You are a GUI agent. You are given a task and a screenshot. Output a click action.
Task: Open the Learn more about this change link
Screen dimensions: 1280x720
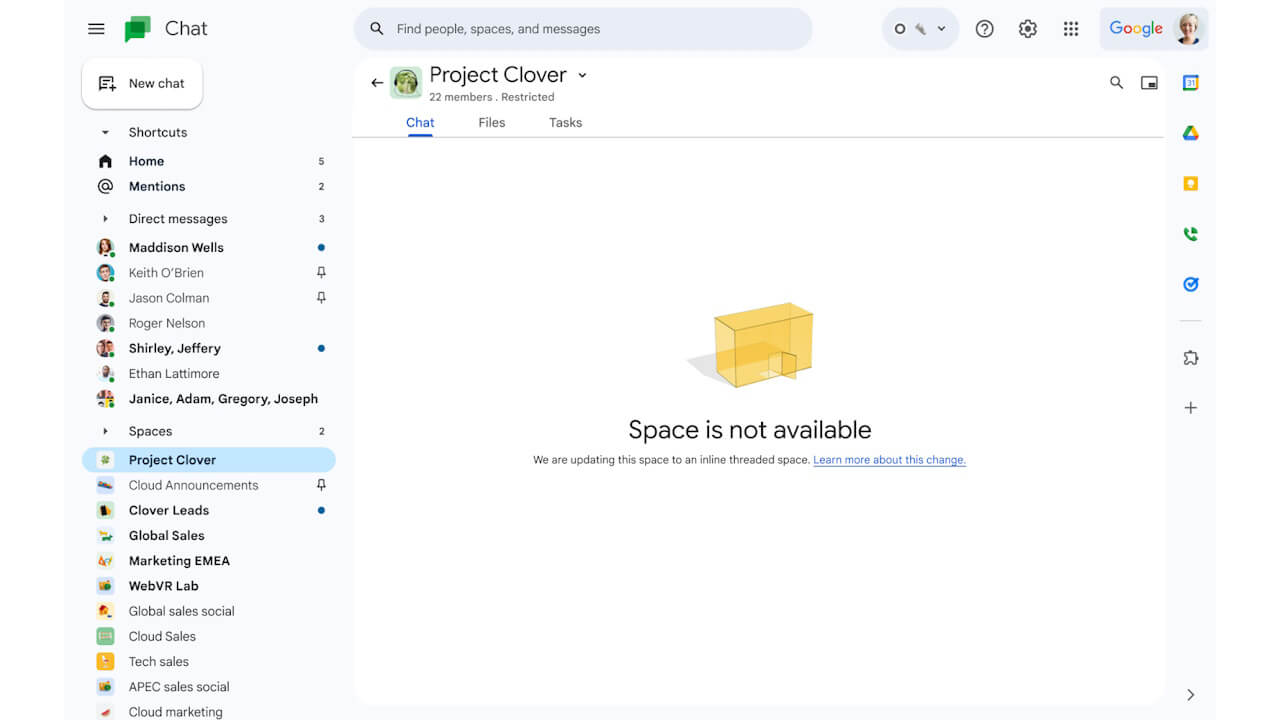(889, 460)
